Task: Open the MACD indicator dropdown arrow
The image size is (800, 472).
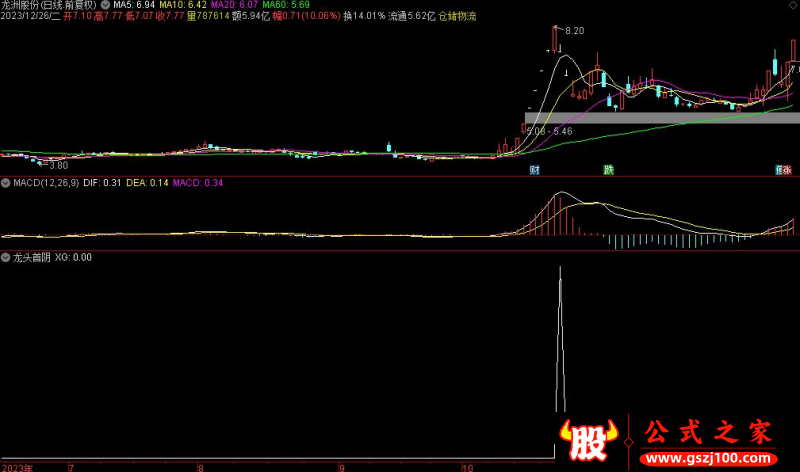Action: (6, 183)
